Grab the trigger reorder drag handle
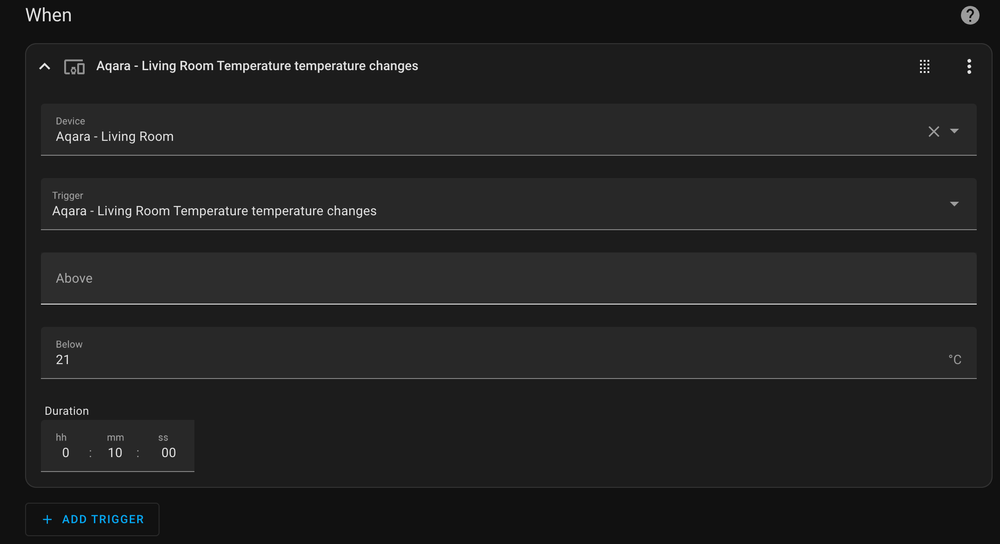The width and height of the screenshot is (1000, 544). (924, 67)
